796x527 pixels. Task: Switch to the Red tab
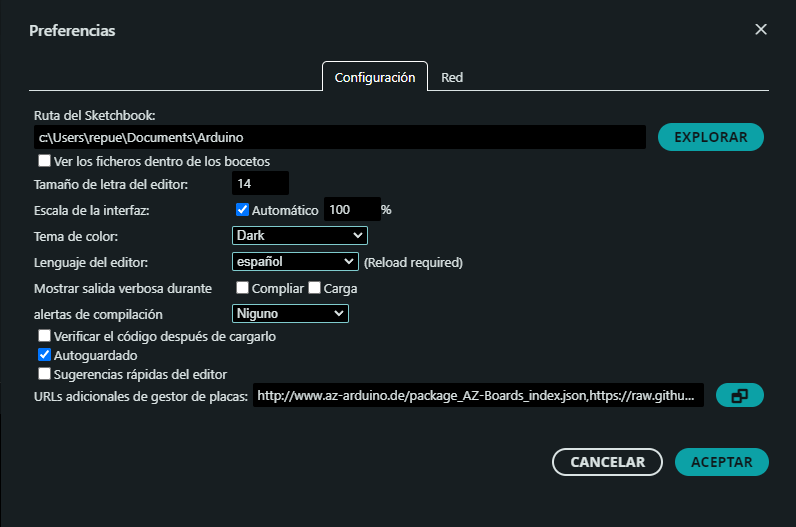pyautogui.click(x=452, y=77)
